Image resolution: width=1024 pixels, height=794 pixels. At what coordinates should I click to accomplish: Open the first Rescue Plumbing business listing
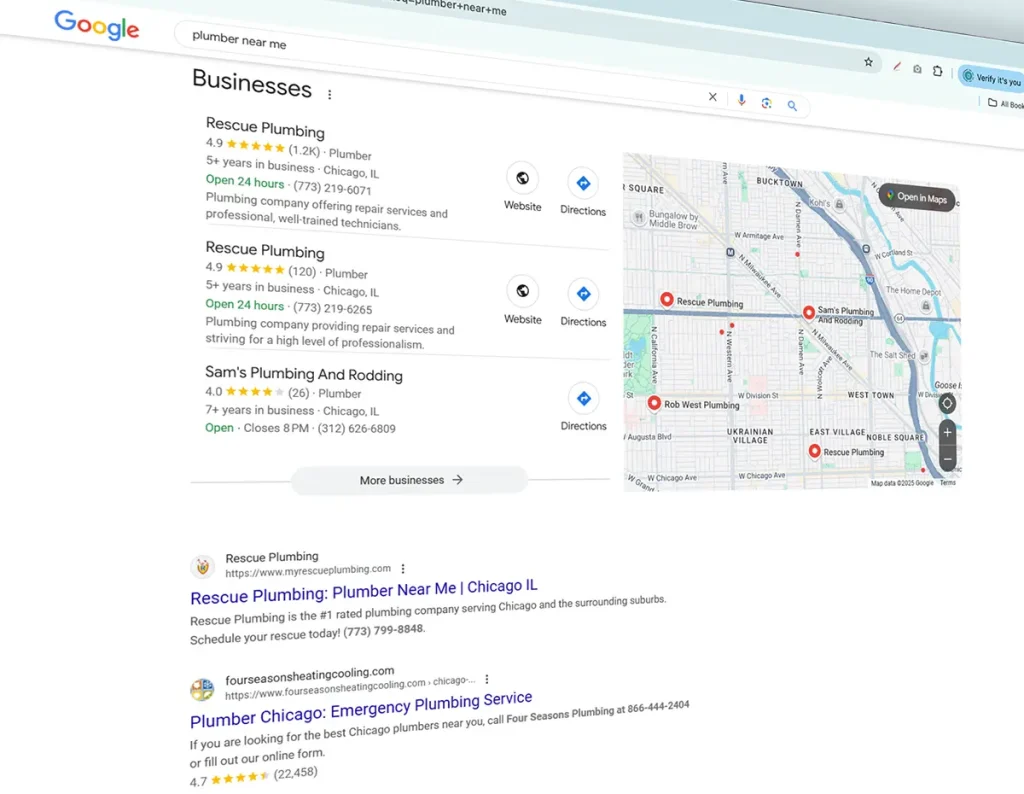click(264, 127)
